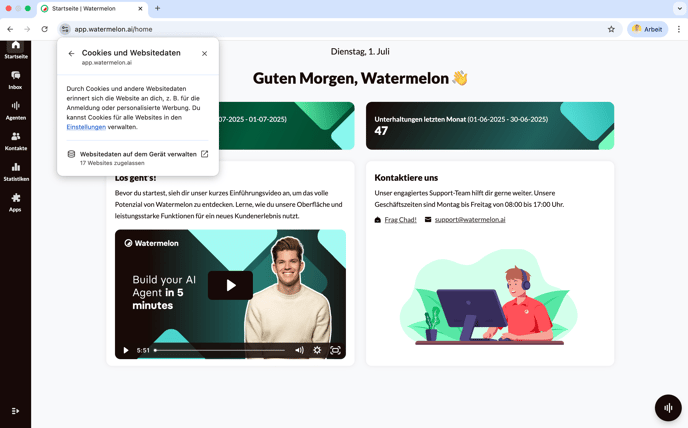Click the external link icon beside Websitedaten
Screen dimensions: 688x428
pos(204,154)
